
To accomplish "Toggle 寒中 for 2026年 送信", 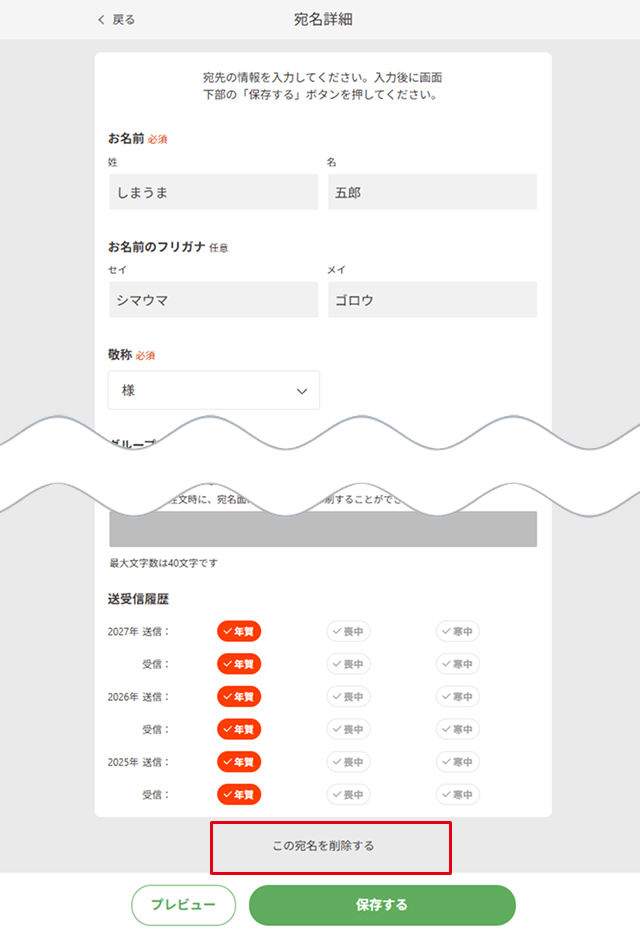I will tap(458, 696).
